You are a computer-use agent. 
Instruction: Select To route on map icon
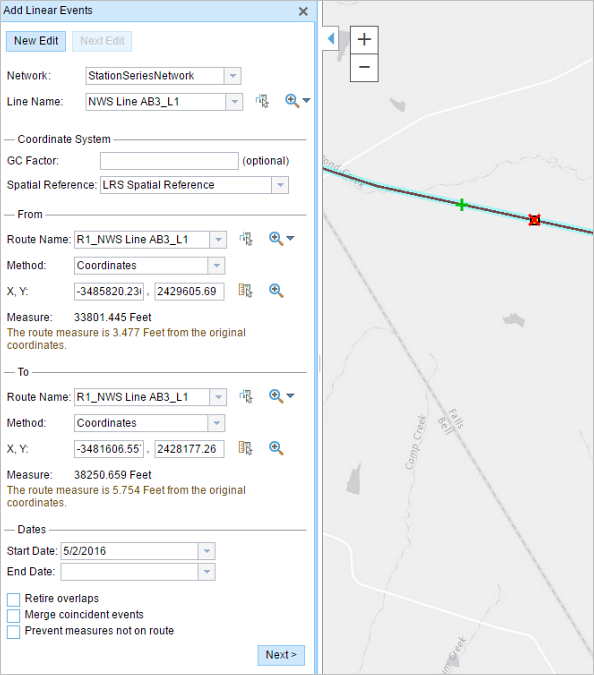pos(246,396)
